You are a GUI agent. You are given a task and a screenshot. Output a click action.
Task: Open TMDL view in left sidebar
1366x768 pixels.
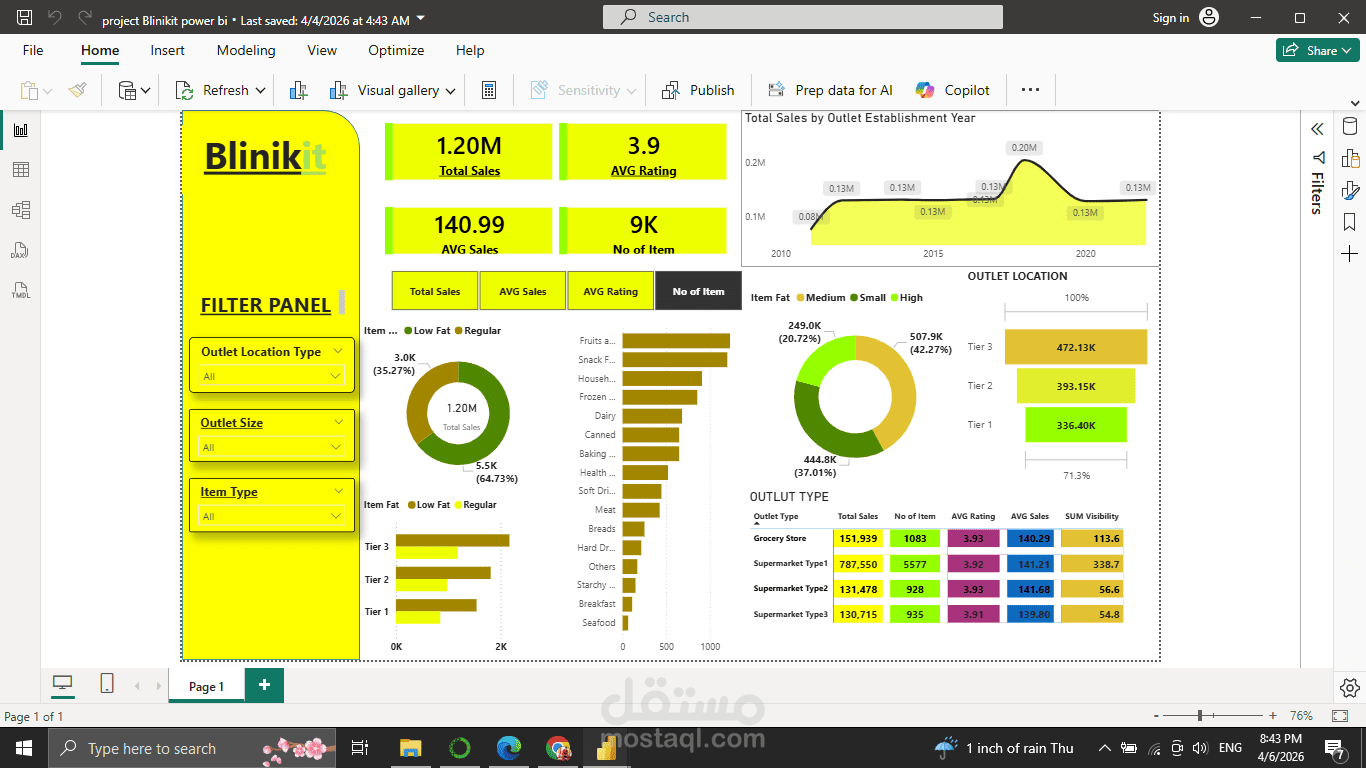click(x=20, y=291)
